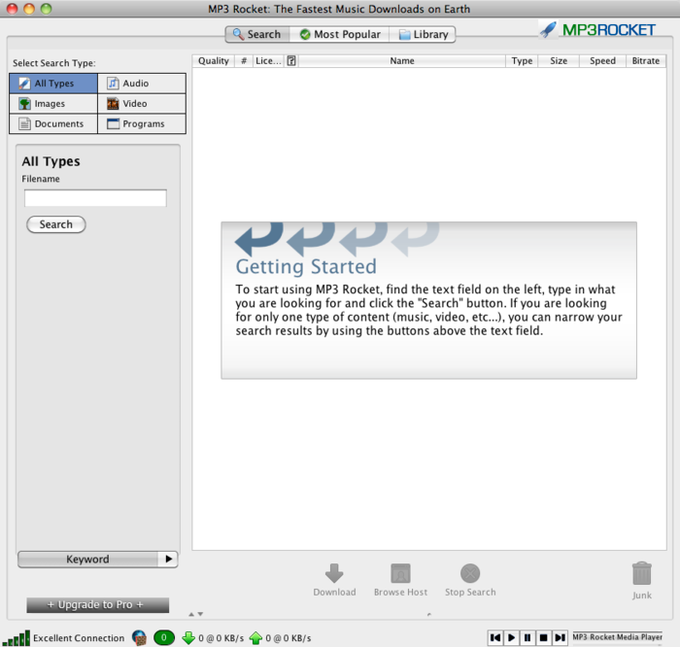The width and height of the screenshot is (680, 647).
Task: Select Video search type
Action: click(142, 104)
